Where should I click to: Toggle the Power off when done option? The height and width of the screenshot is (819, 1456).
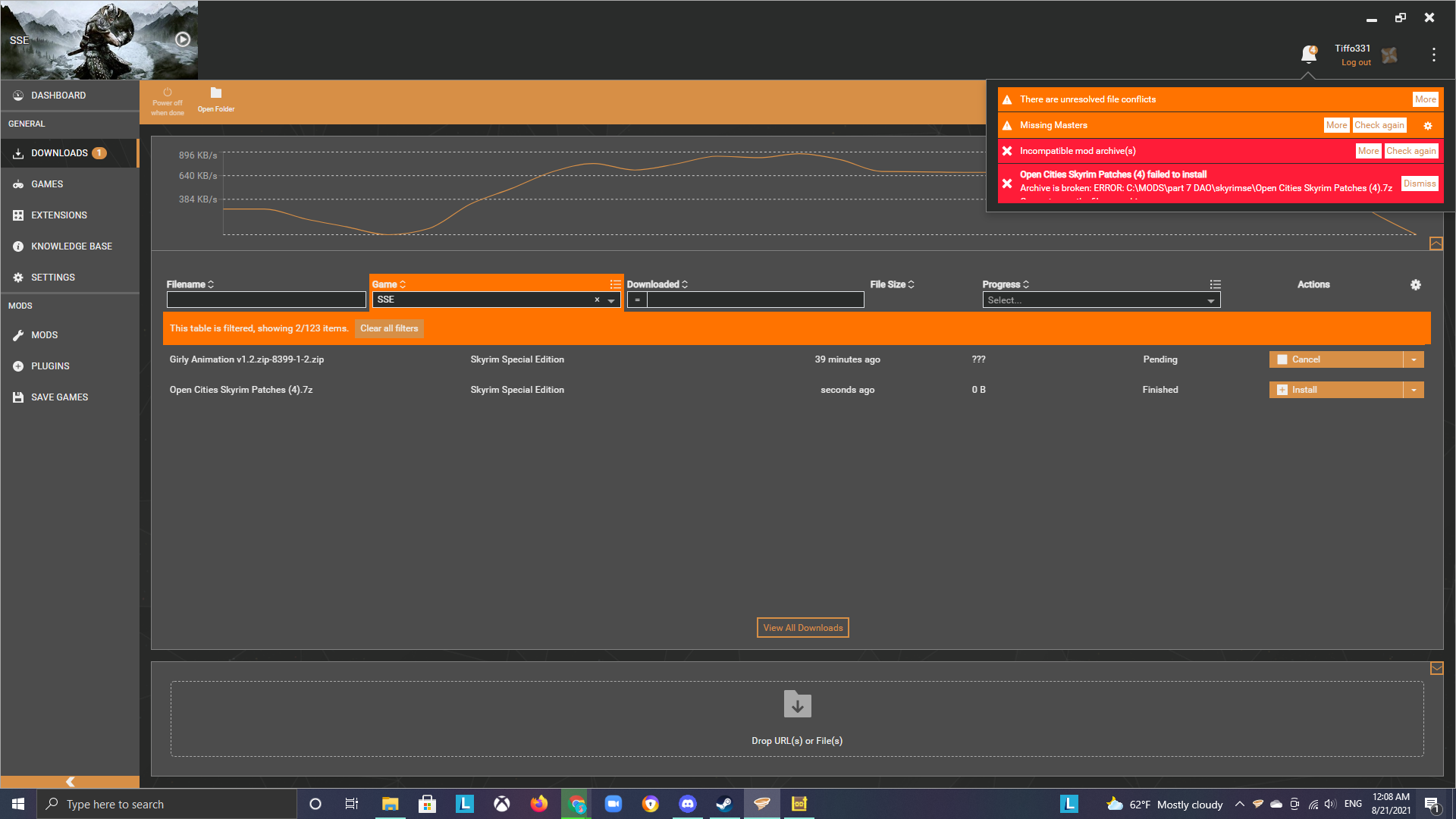(x=168, y=102)
